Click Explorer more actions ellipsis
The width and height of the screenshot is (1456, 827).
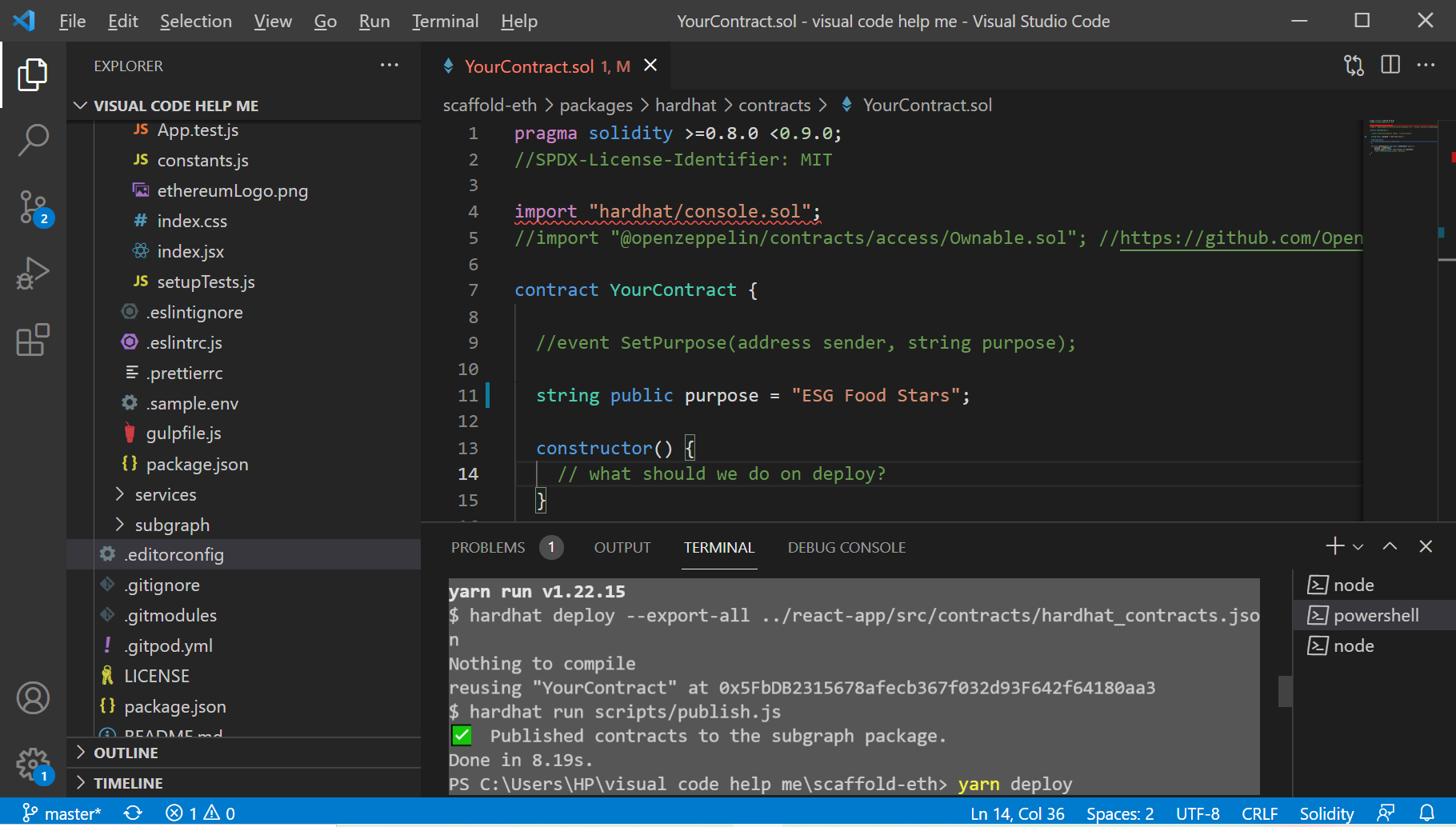[390, 66]
